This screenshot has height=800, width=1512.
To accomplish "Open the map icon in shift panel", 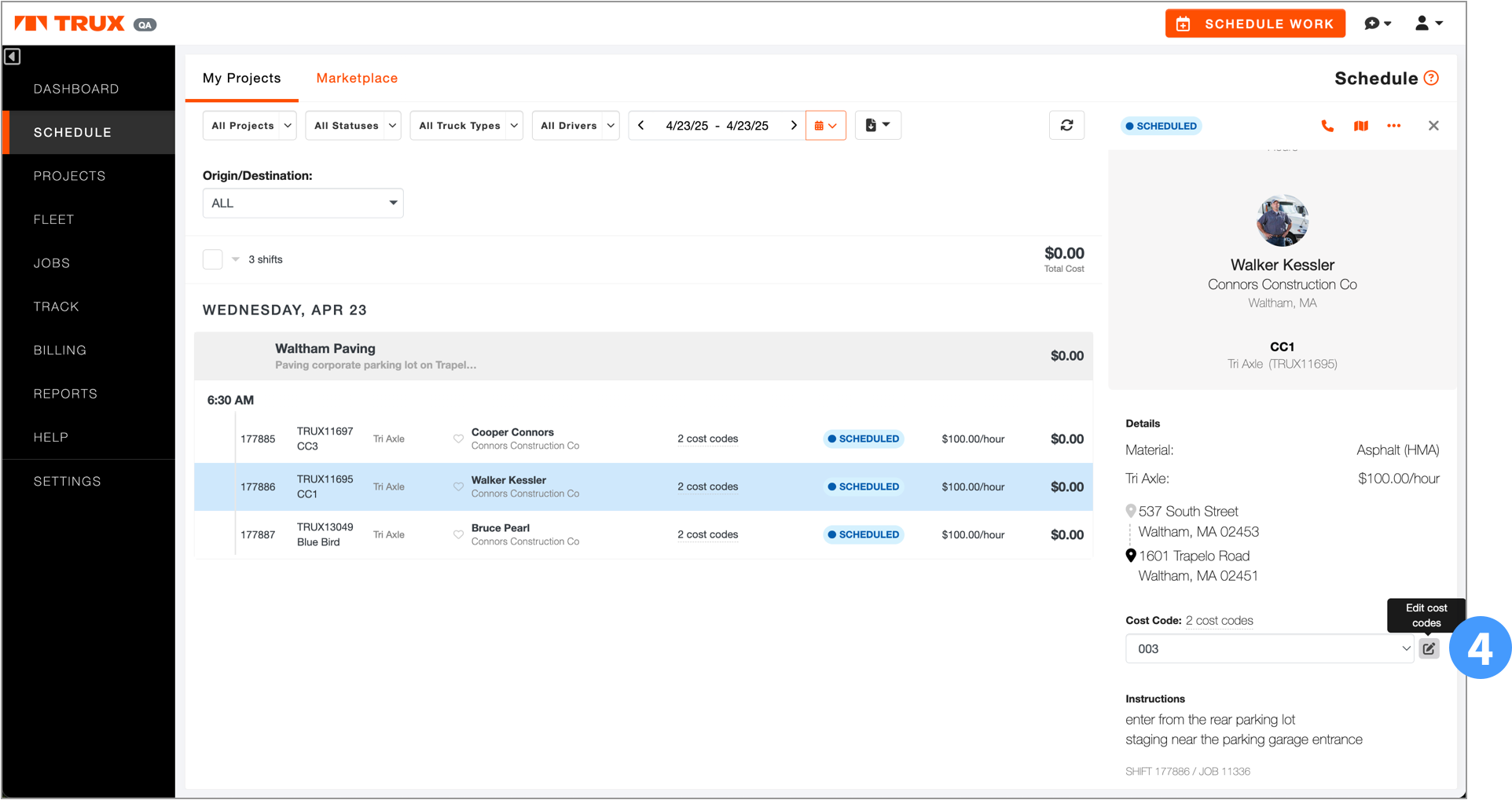I will click(1361, 126).
